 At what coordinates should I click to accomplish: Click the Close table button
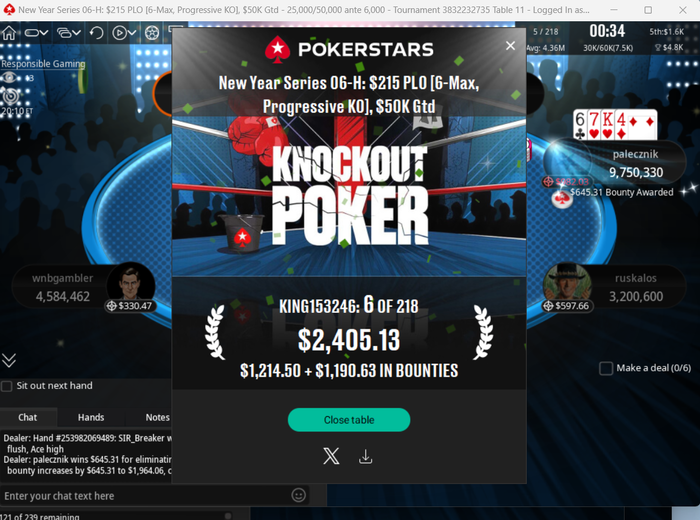tap(349, 420)
